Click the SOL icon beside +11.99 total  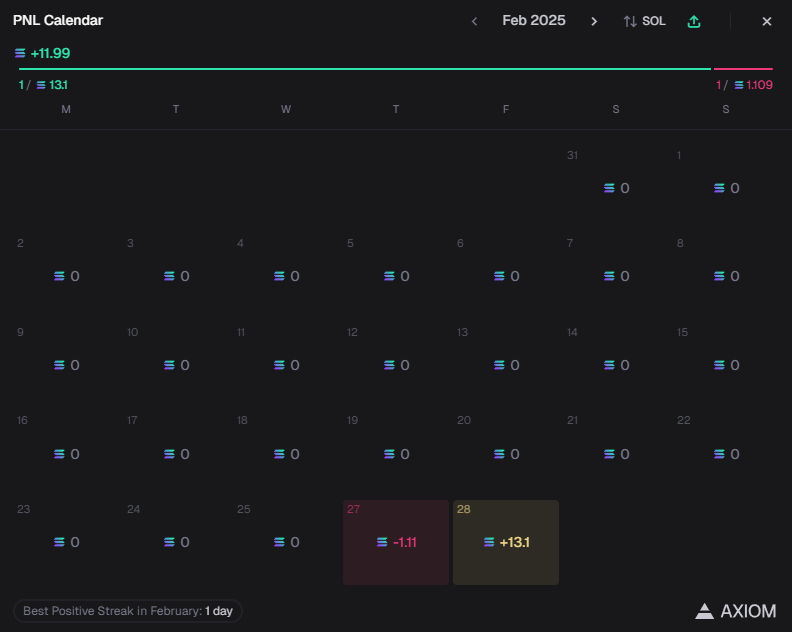click(x=20, y=53)
